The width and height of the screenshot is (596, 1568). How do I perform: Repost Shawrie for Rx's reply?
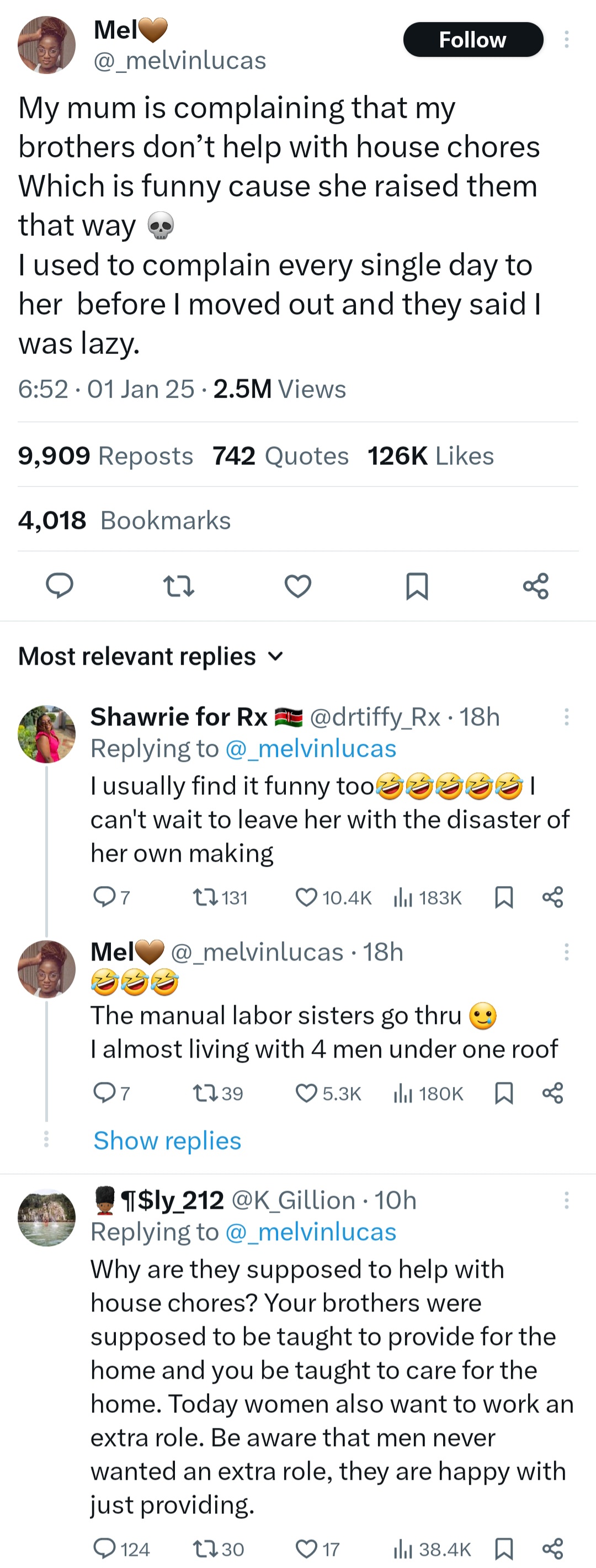(201, 897)
